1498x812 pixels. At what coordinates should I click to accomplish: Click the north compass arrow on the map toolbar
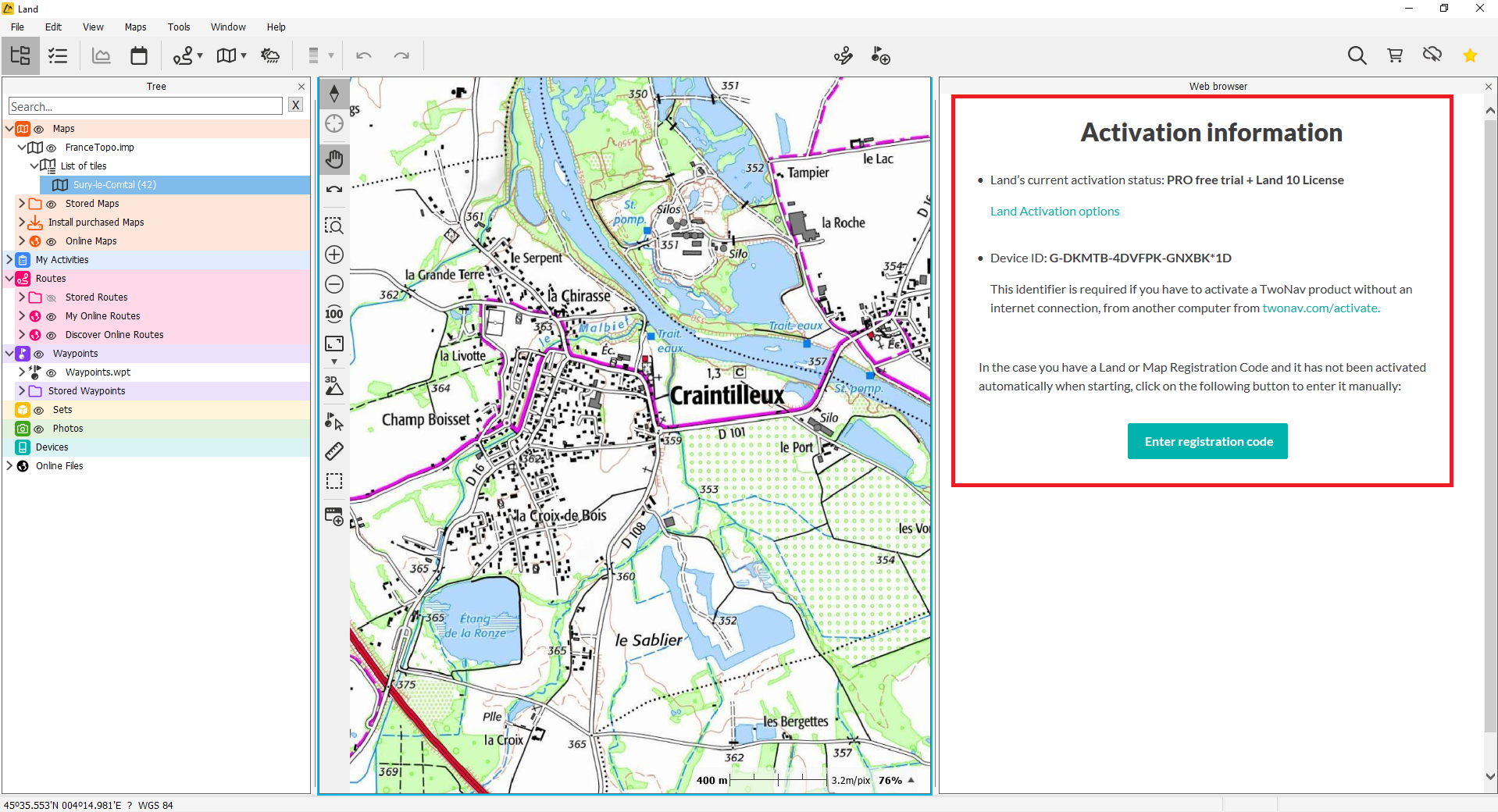coord(334,94)
